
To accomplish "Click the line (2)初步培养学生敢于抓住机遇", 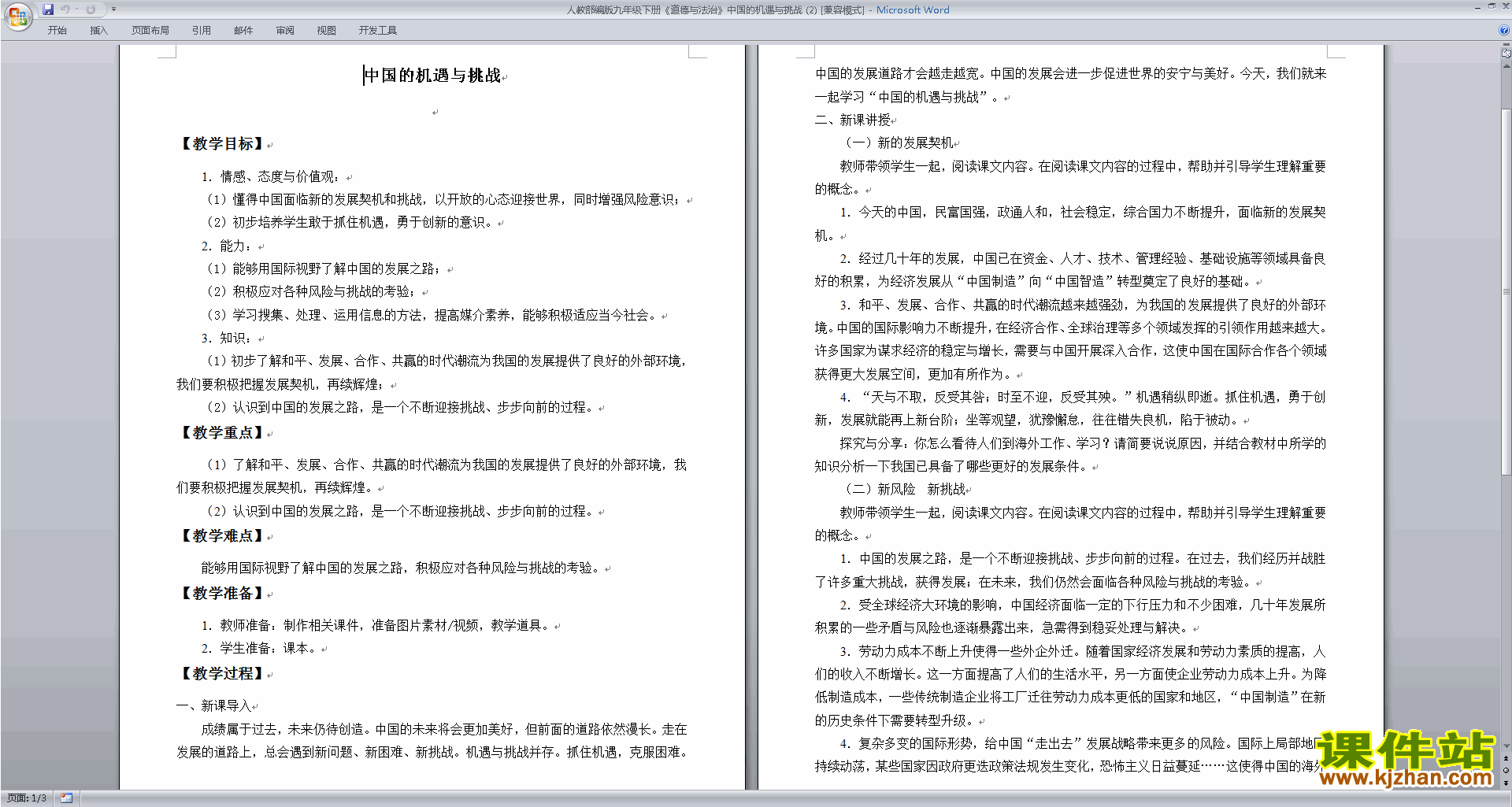I will (350, 222).
